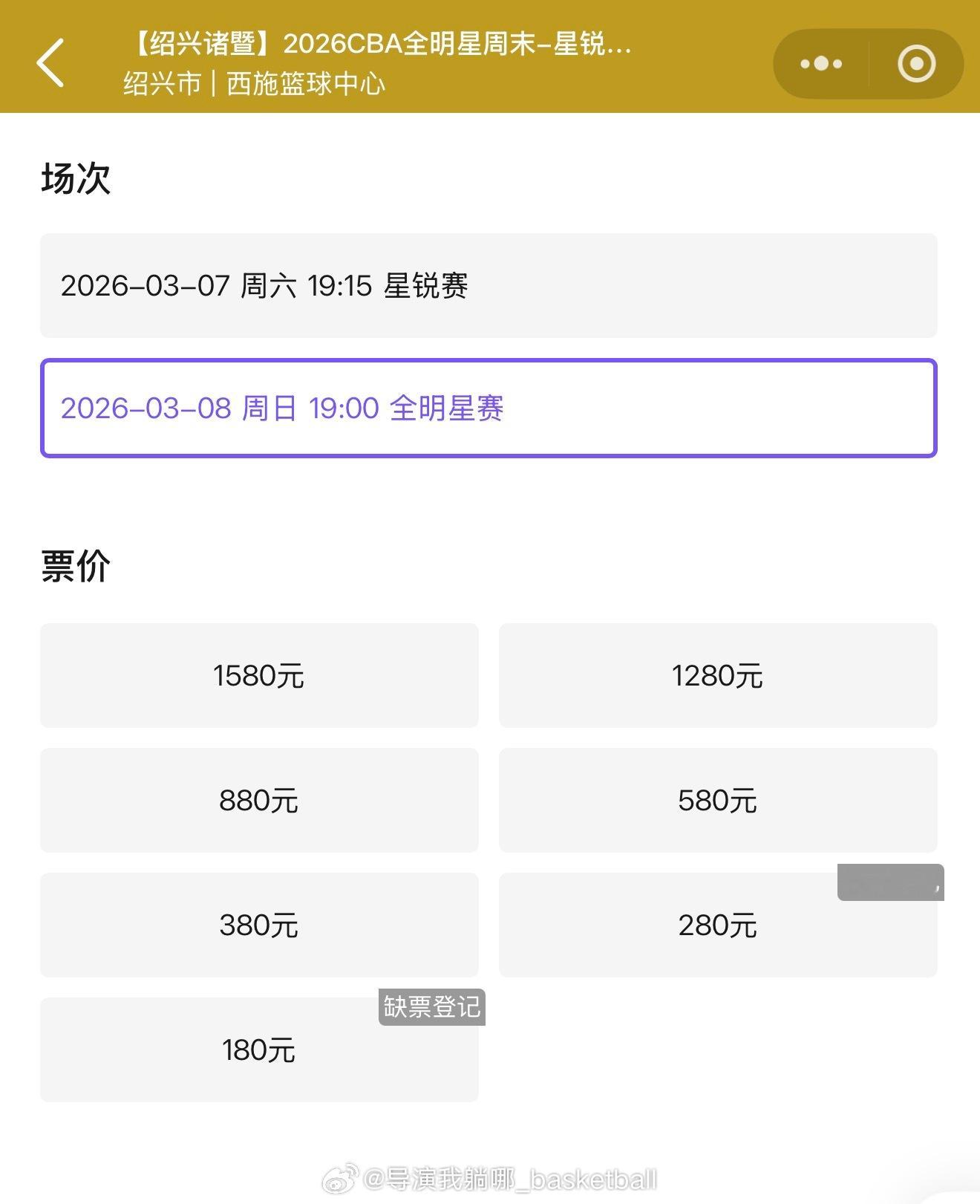980x1204 pixels.
Task: Pick the 880元 ticket option
Action: [259, 801]
